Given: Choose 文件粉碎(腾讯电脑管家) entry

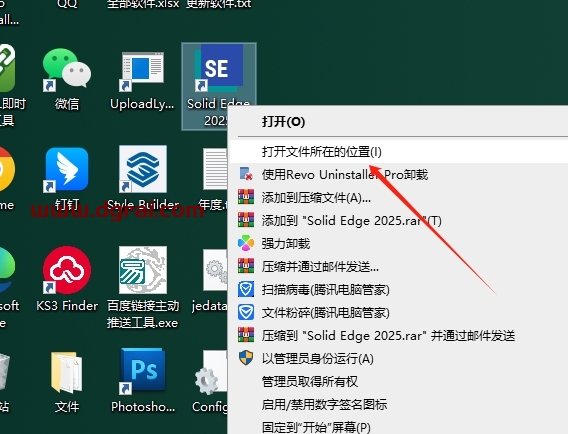Looking at the screenshot, I should 399,313.
